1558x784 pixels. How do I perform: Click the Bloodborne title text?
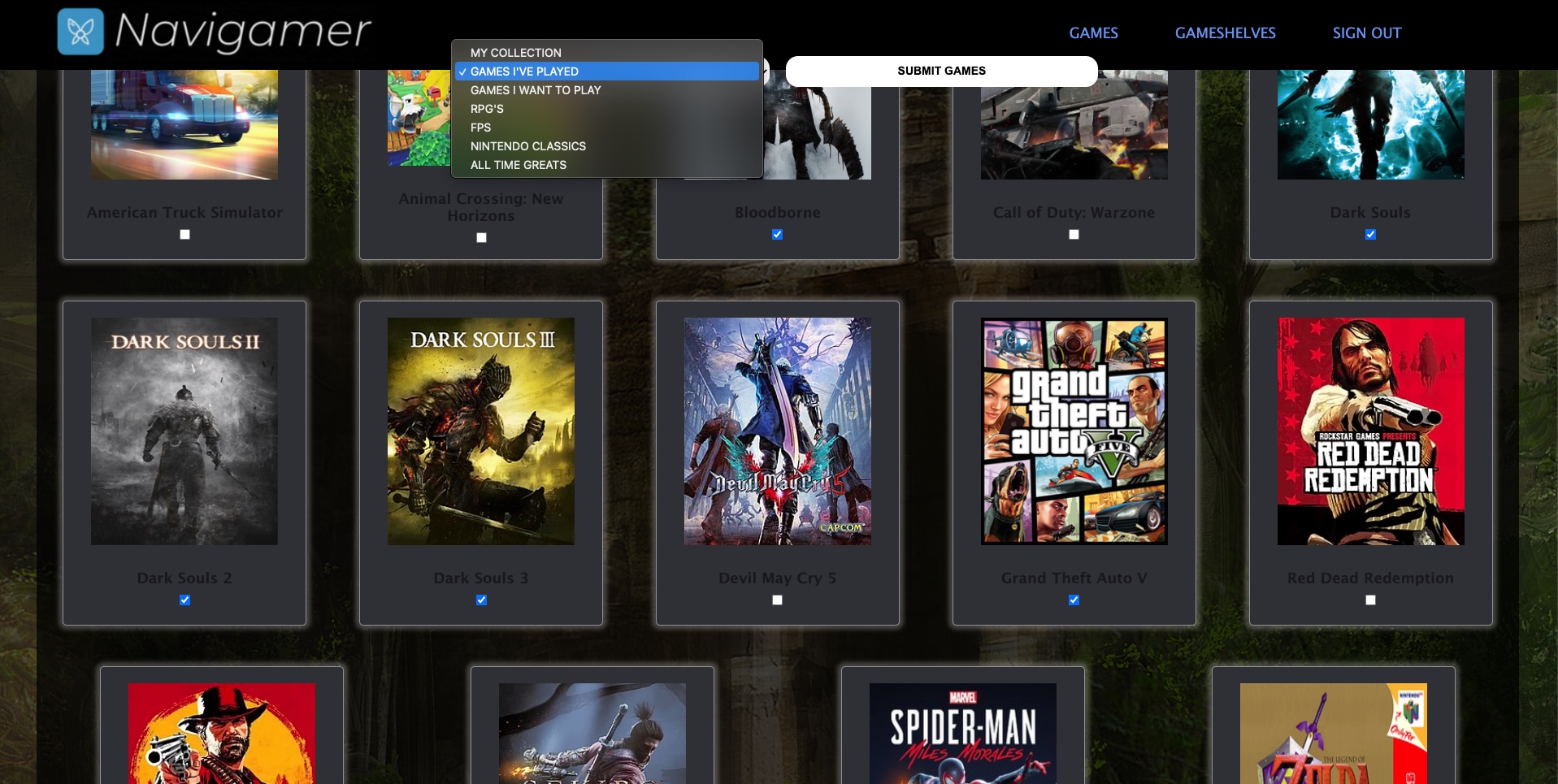(x=777, y=212)
